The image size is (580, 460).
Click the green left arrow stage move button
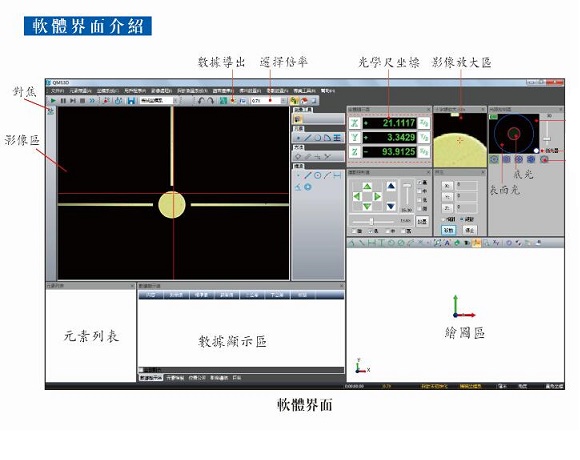(357, 196)
